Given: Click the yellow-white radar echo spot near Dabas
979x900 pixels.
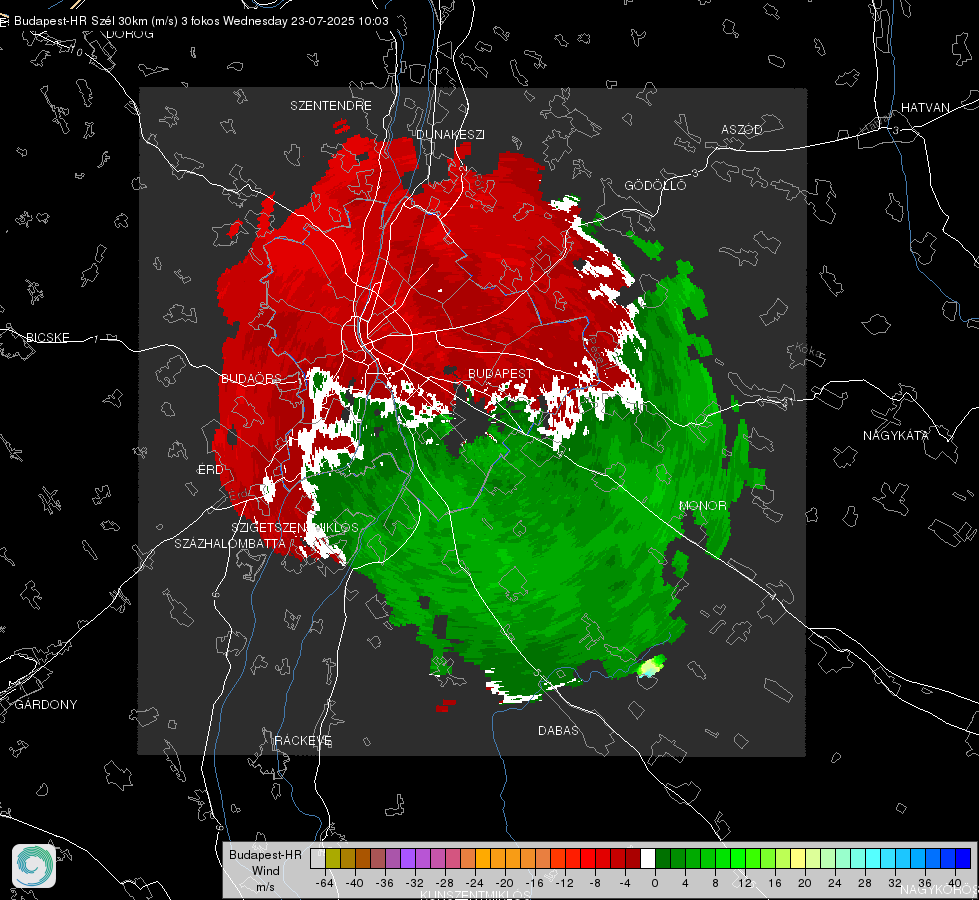Looking at the screenshot, I should [x=651, y=666].
